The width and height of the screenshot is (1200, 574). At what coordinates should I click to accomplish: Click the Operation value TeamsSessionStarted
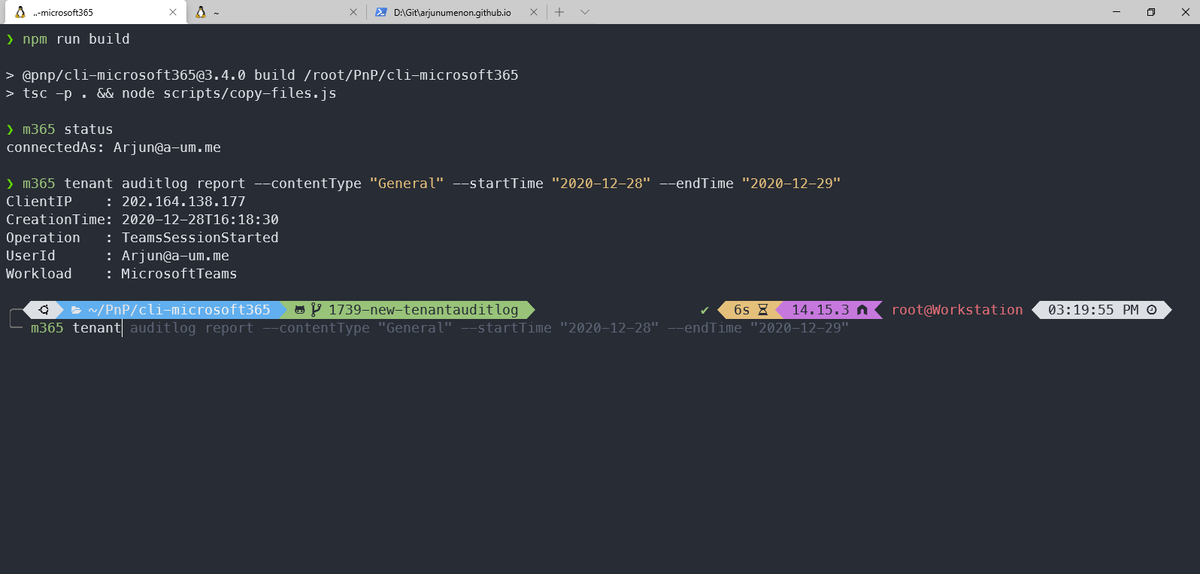(x=200, y=238)
